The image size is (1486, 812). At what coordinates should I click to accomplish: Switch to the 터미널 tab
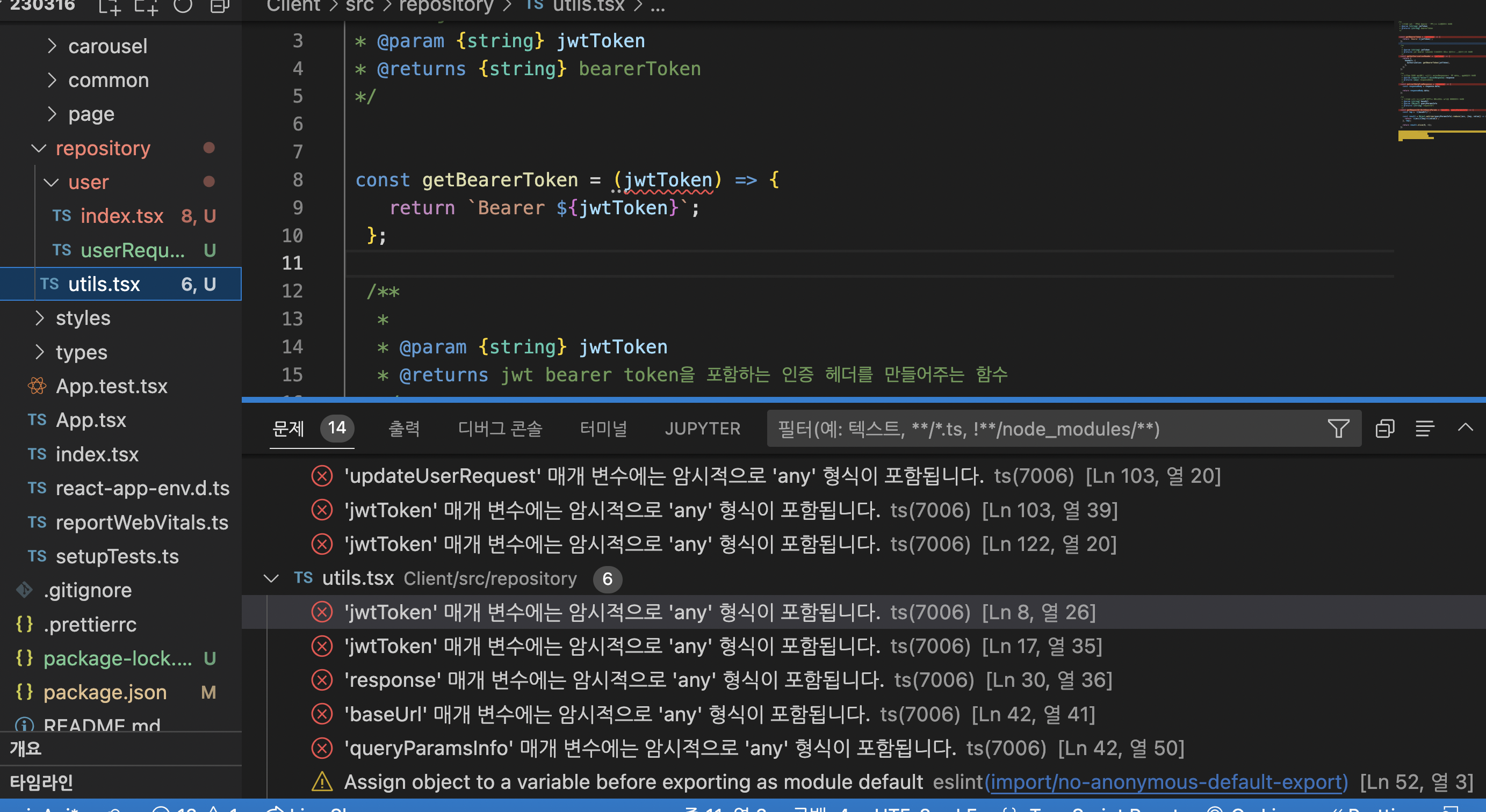[x=603, y=428]
